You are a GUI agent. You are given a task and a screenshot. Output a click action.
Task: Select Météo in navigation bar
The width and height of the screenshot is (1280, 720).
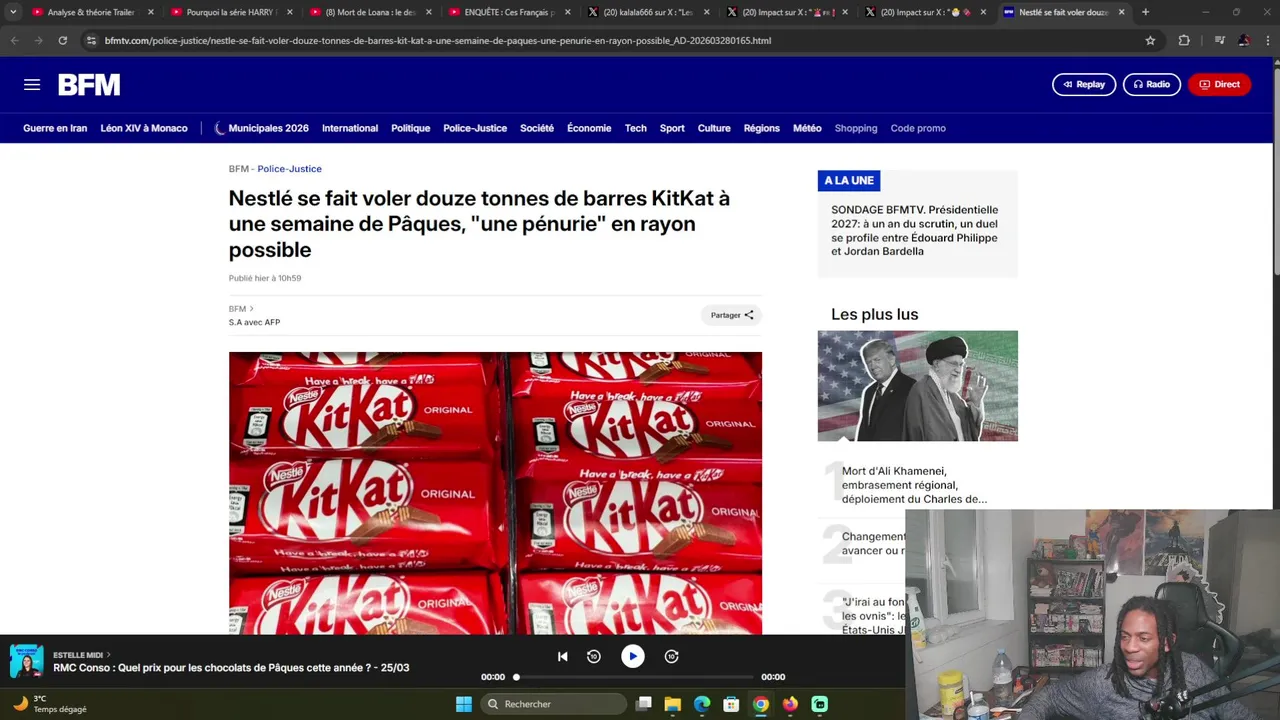pyautogui.click(x=807, y=128)
